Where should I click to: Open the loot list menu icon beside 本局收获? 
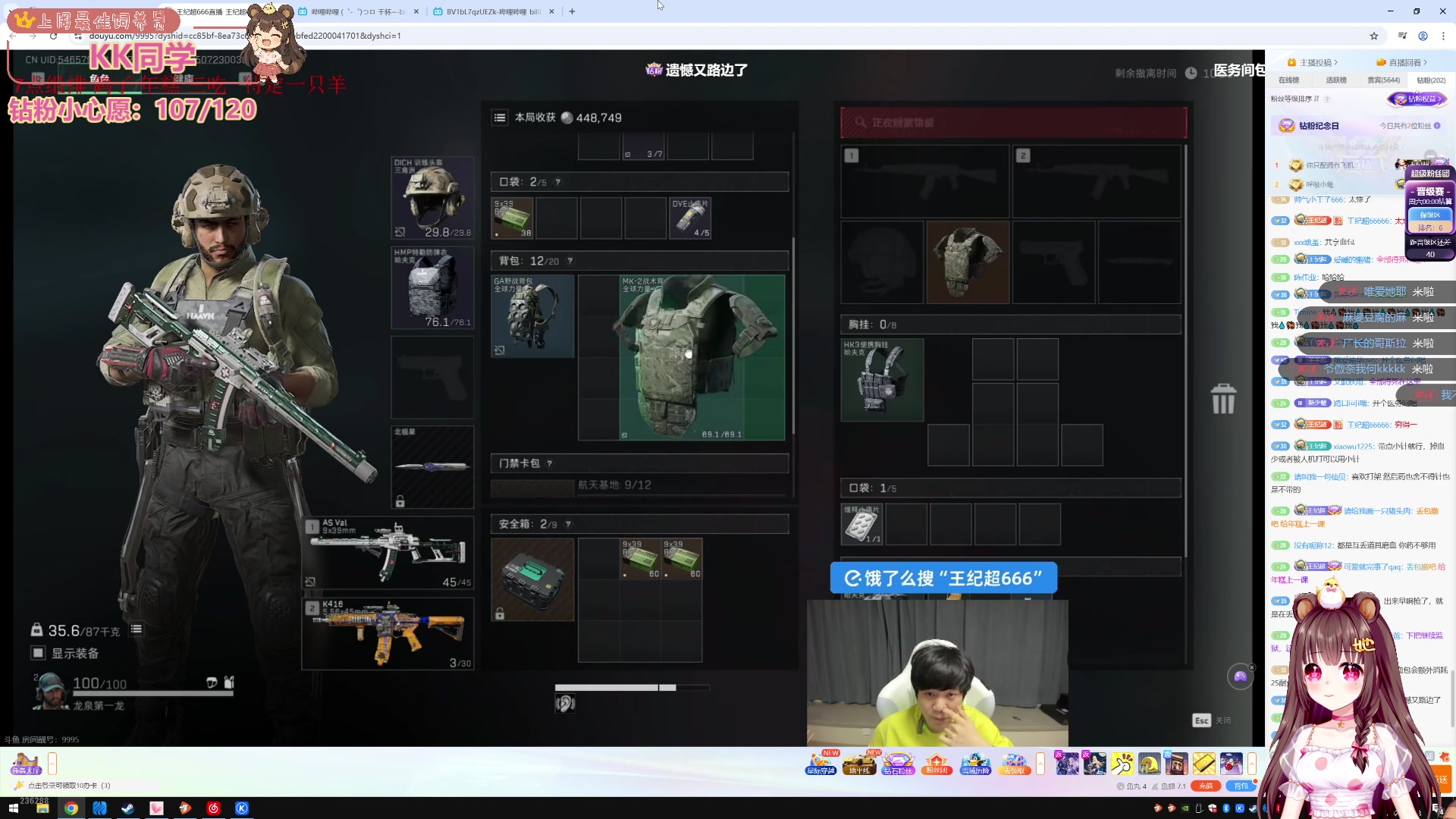coord(500,118)
